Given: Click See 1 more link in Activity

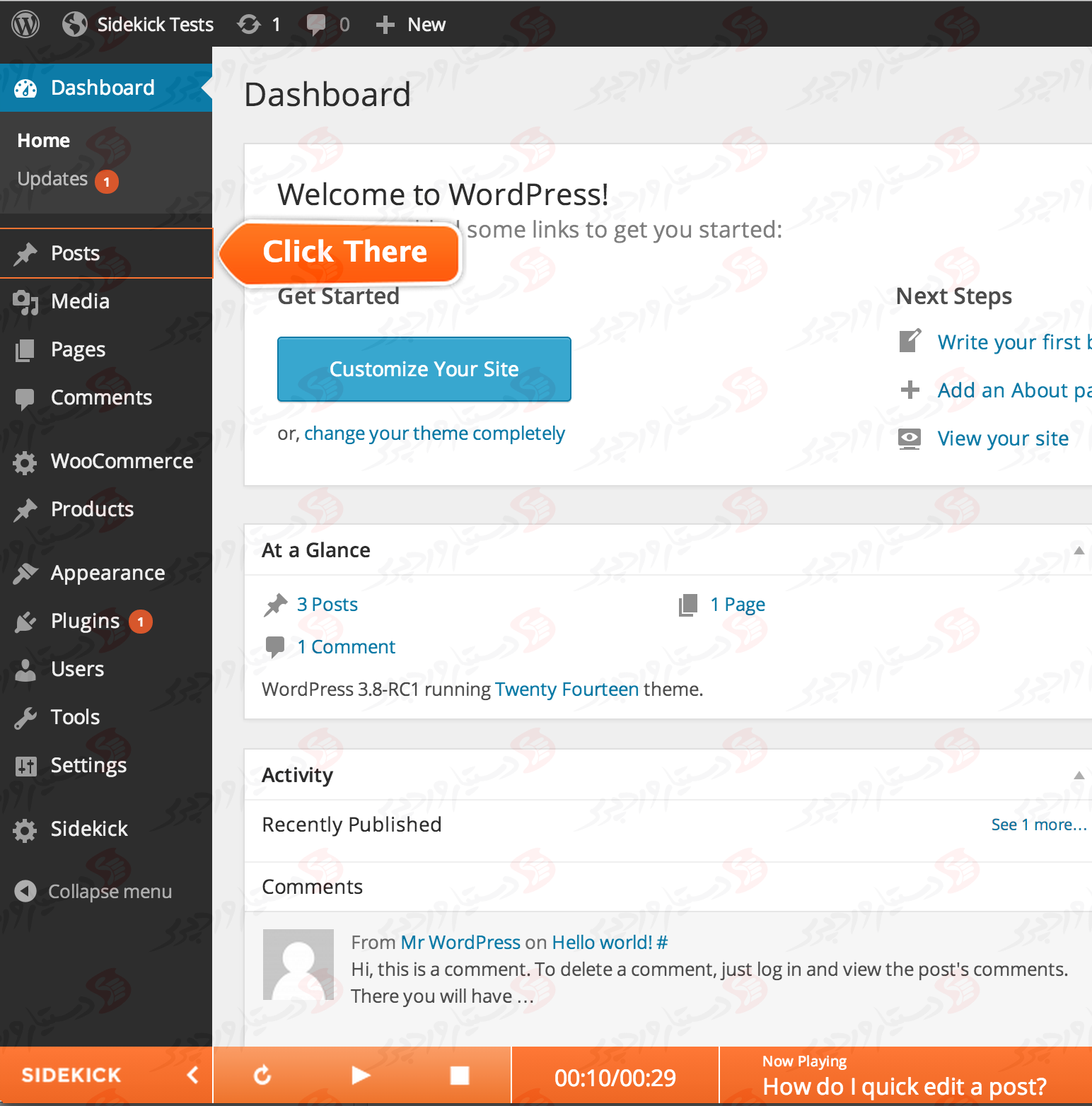Looking at the screenshot, I should [1038, 825].
